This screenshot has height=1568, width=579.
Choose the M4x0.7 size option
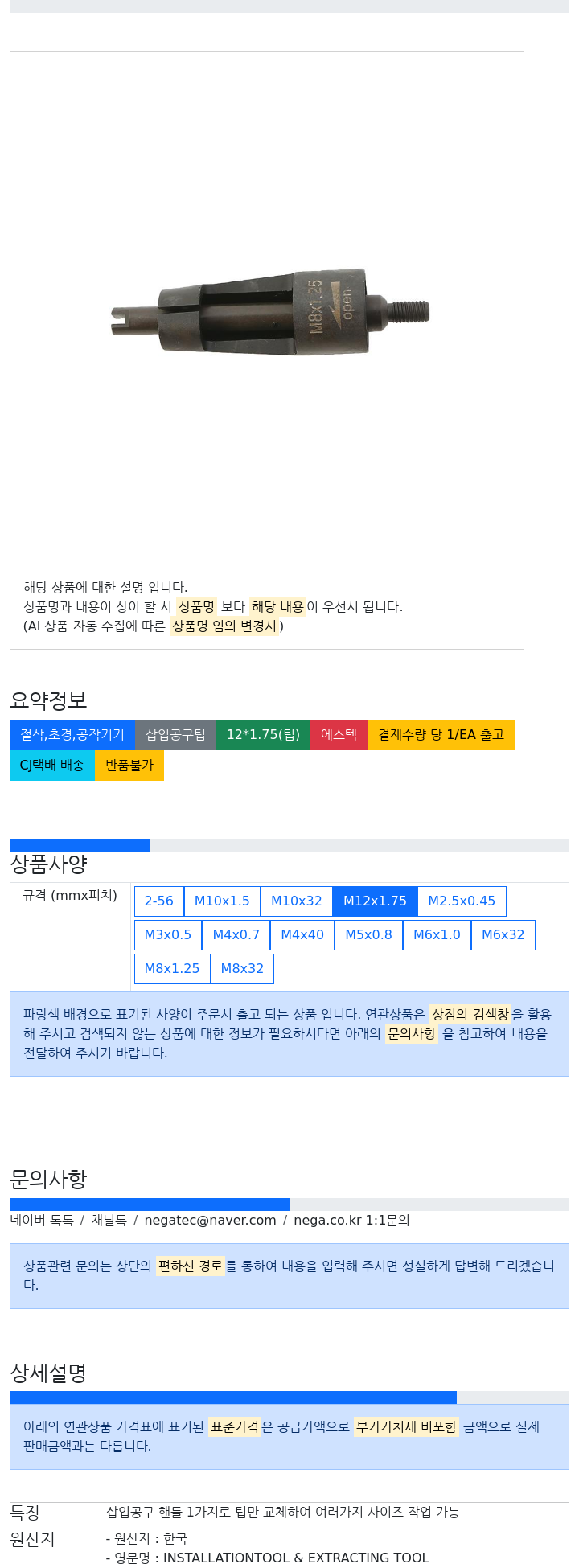(236, 935)
